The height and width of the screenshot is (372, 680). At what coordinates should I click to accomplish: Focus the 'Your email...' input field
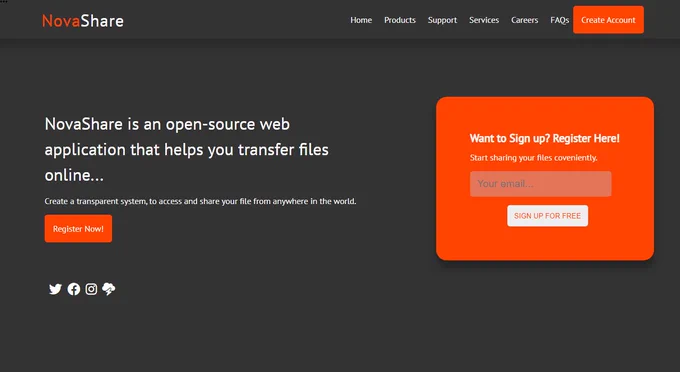540,184
